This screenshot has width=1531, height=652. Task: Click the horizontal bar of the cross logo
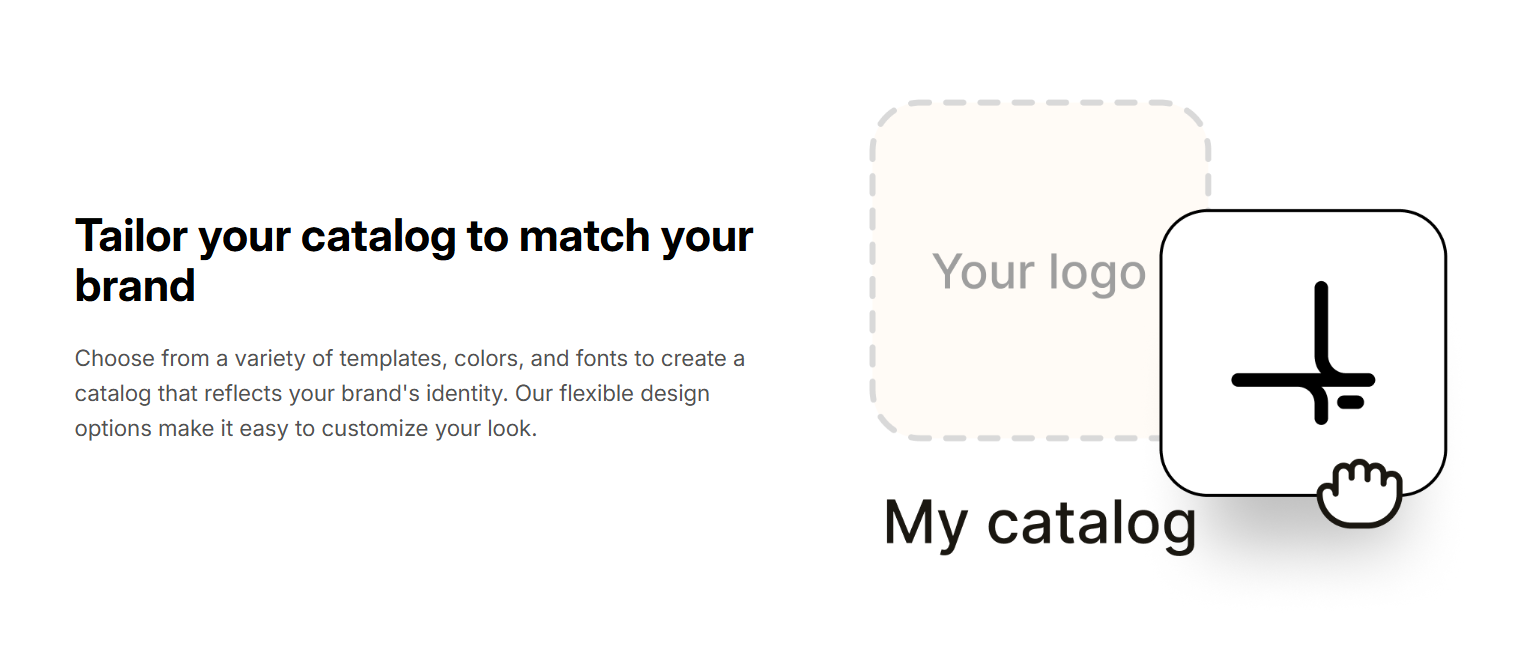[1304, 380]
